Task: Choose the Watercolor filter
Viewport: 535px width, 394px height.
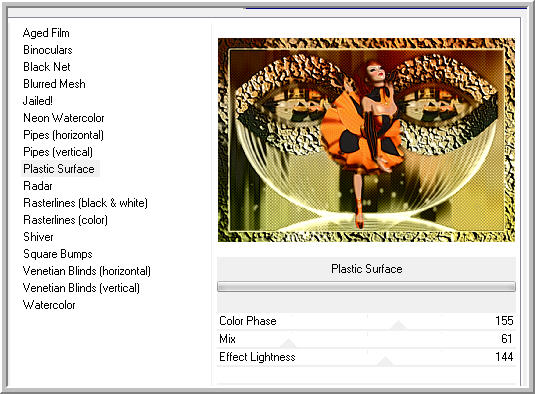Action: [x=49, y=305]
